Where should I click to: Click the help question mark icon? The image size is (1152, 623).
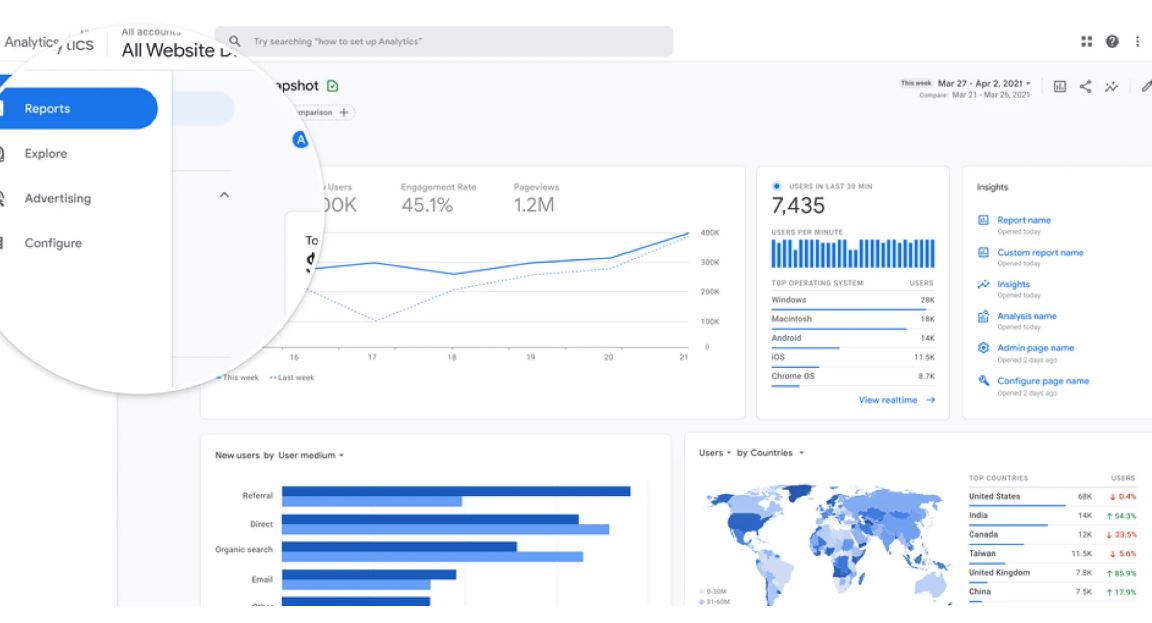1112,41
